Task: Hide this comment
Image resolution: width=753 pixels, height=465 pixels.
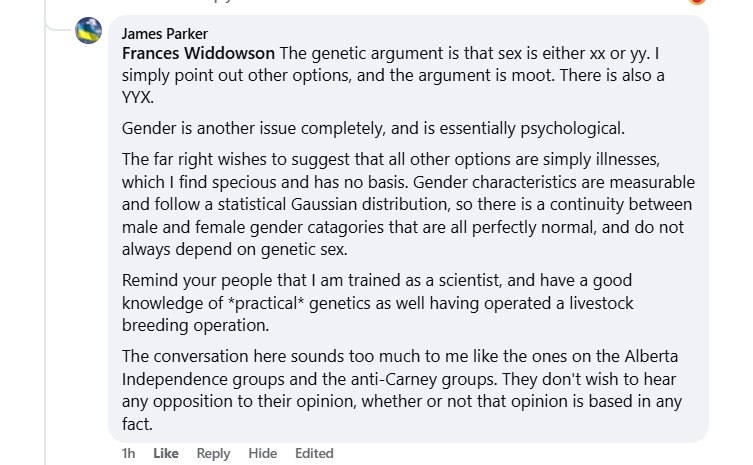Action: click(x=263, y=453)
